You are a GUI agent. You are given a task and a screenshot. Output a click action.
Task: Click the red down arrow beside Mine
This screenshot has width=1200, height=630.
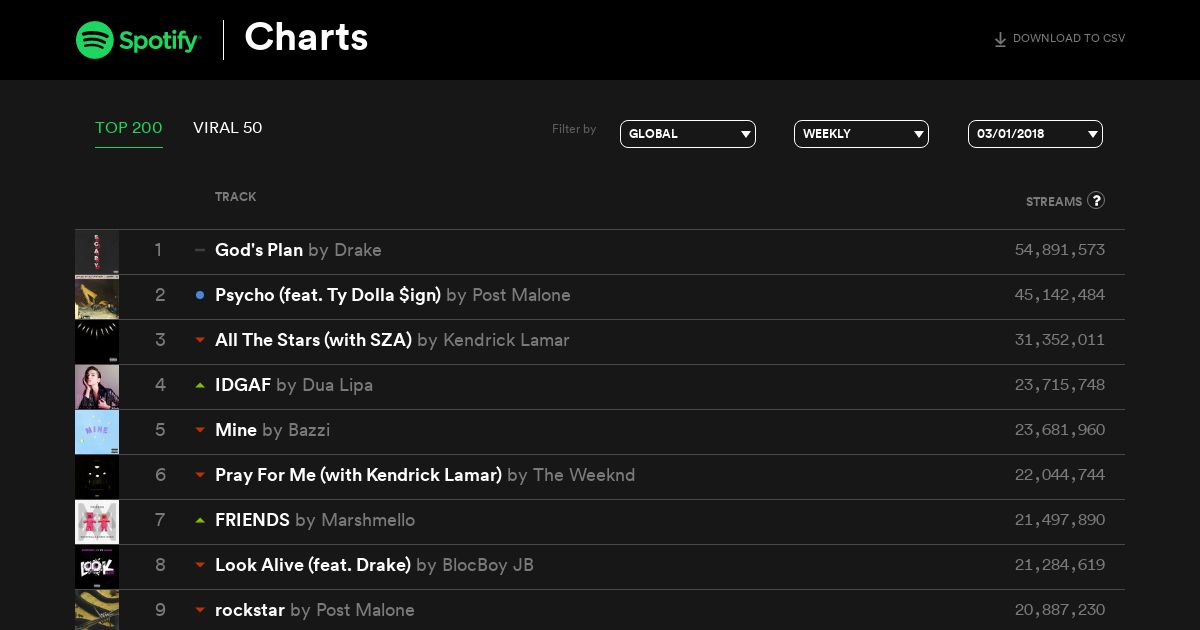[x=200, y=430]
